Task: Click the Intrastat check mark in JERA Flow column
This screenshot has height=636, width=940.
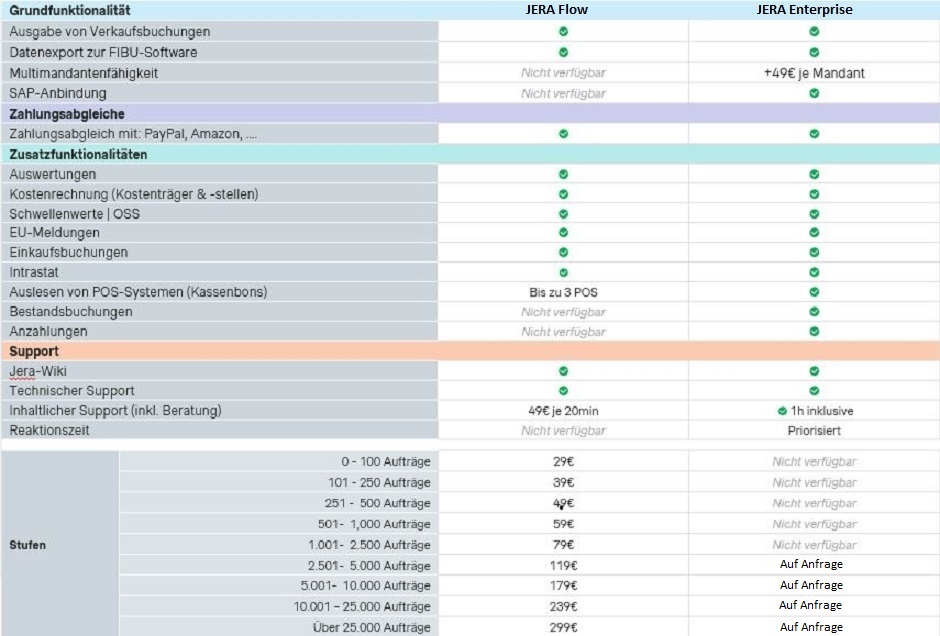Action: [x=563, y=272]
